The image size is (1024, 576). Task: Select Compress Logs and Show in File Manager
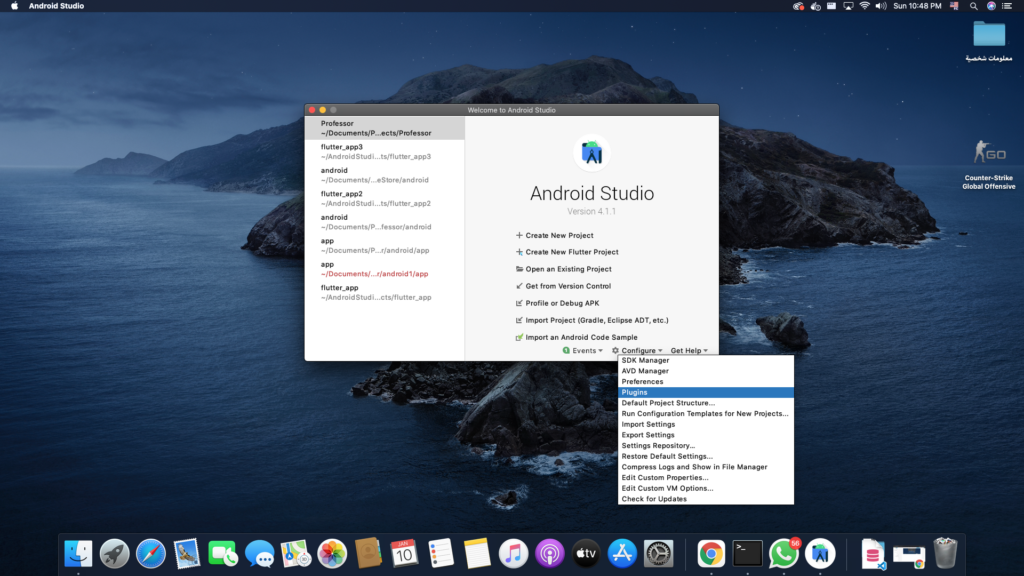point(705,467)
